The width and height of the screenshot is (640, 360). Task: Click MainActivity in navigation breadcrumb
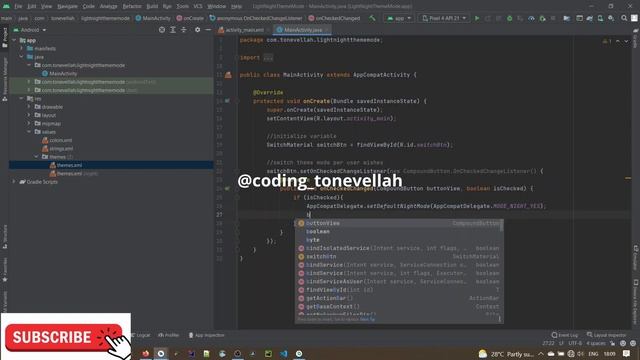click(x=153, y=18)
